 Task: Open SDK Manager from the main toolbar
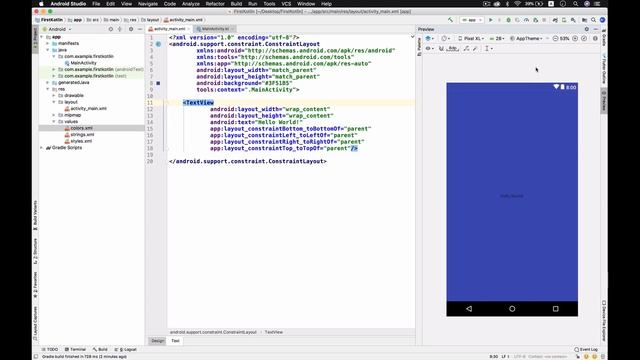coord(573,20)
